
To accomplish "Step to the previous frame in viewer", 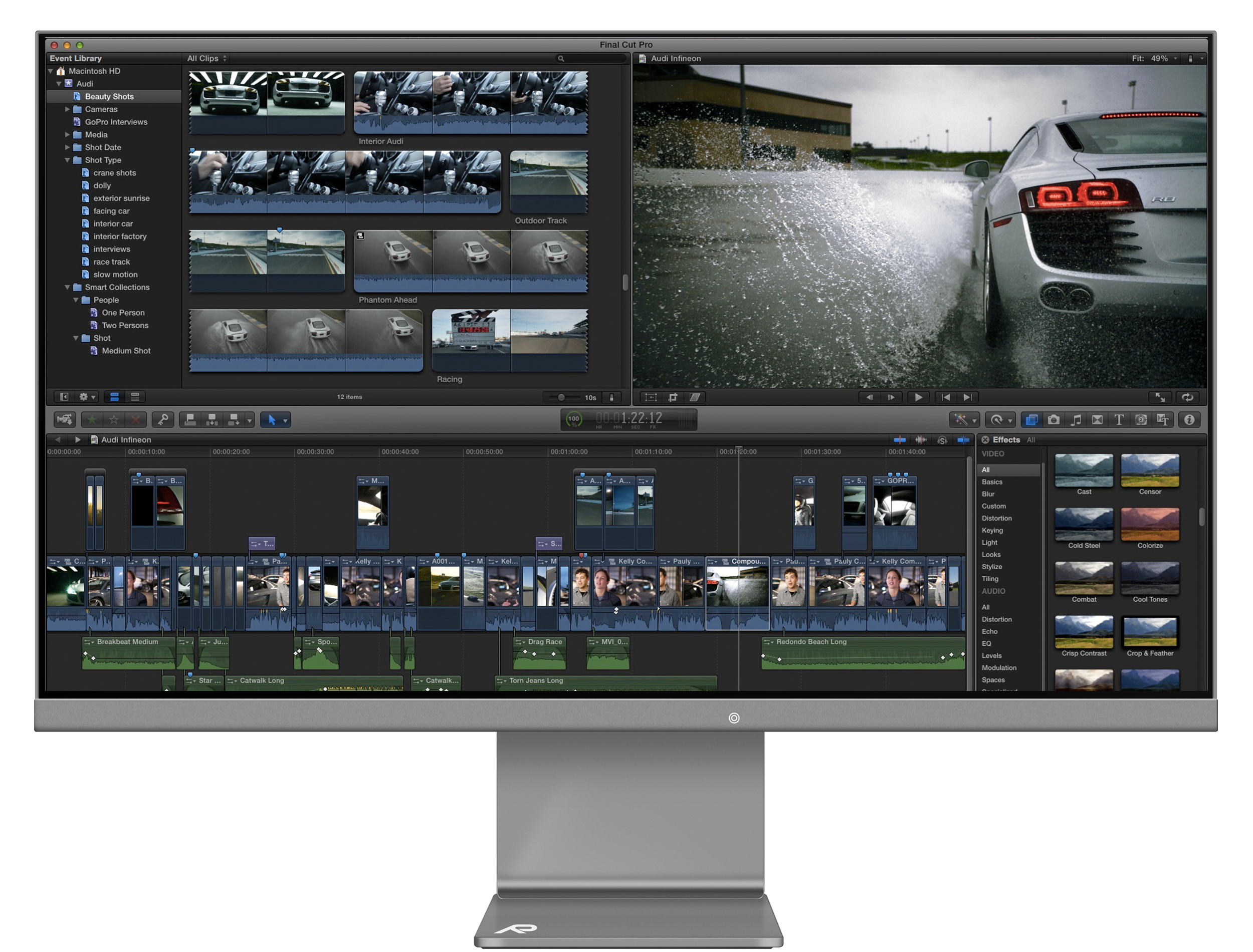I will point(870,397).
